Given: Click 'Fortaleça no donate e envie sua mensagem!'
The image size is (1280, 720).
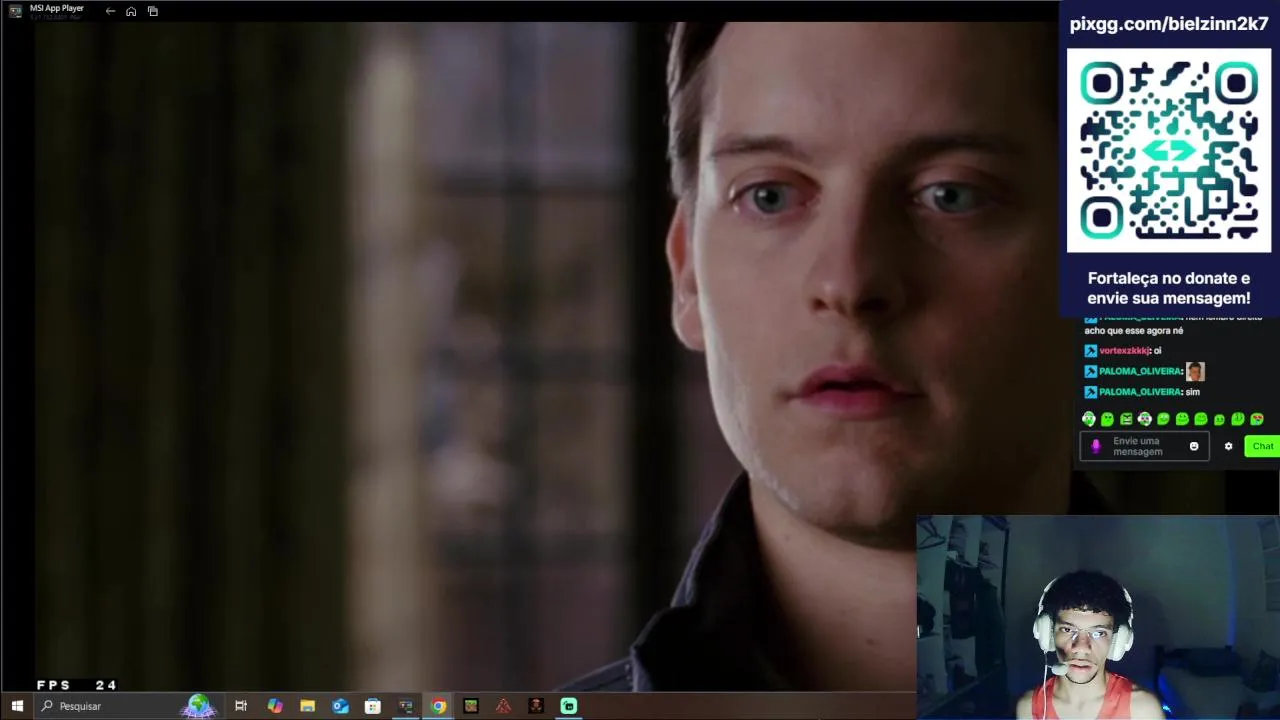Looking at the screenshot, I should [1169, 288].
